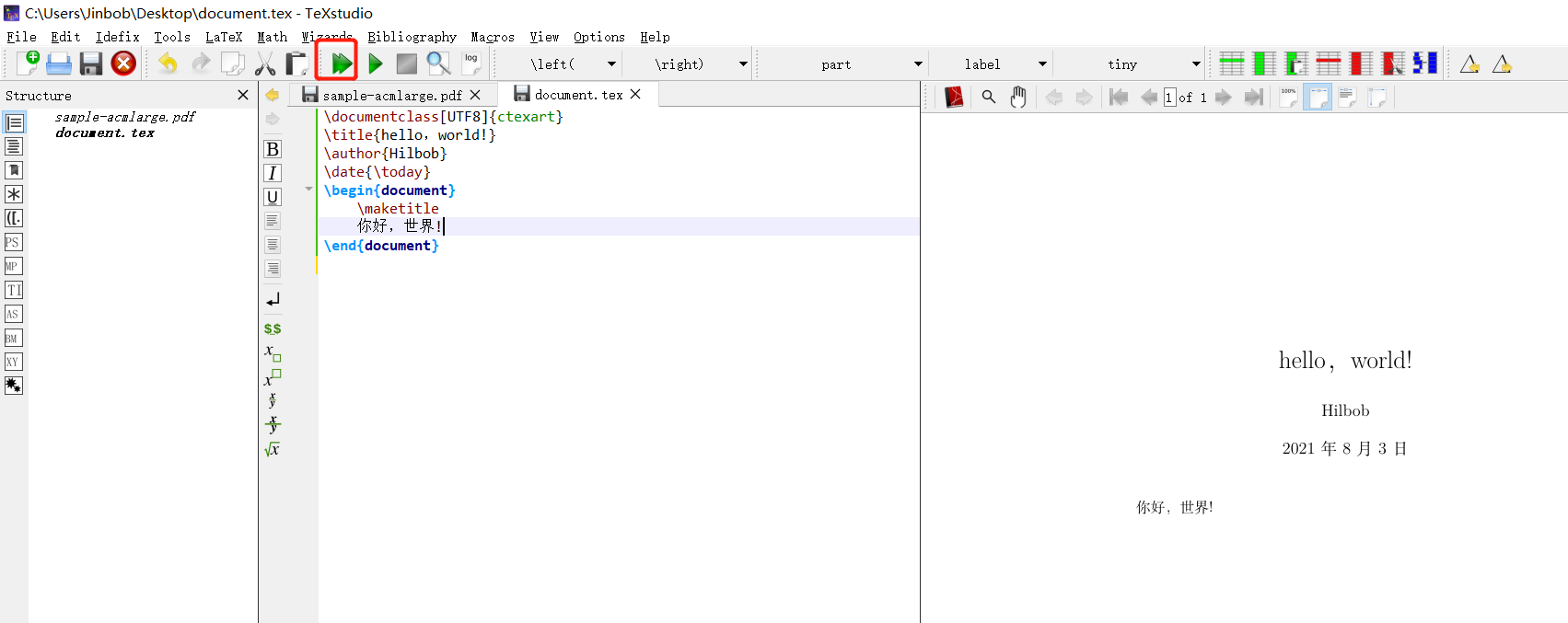The image size is (1568, 623).
Task: Show the structure view side panel
Action: click(x=14, y=122)
